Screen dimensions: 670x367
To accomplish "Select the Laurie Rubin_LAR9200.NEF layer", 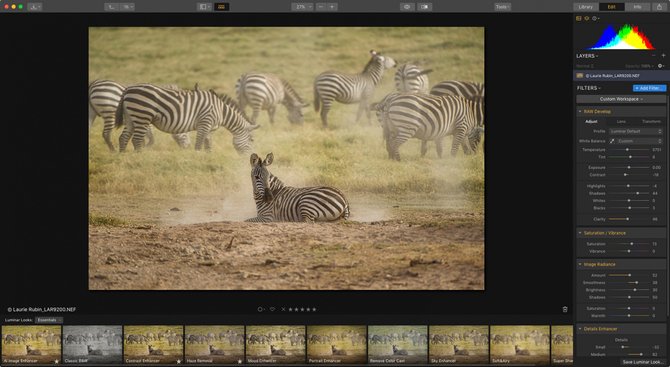I will 622,76.
